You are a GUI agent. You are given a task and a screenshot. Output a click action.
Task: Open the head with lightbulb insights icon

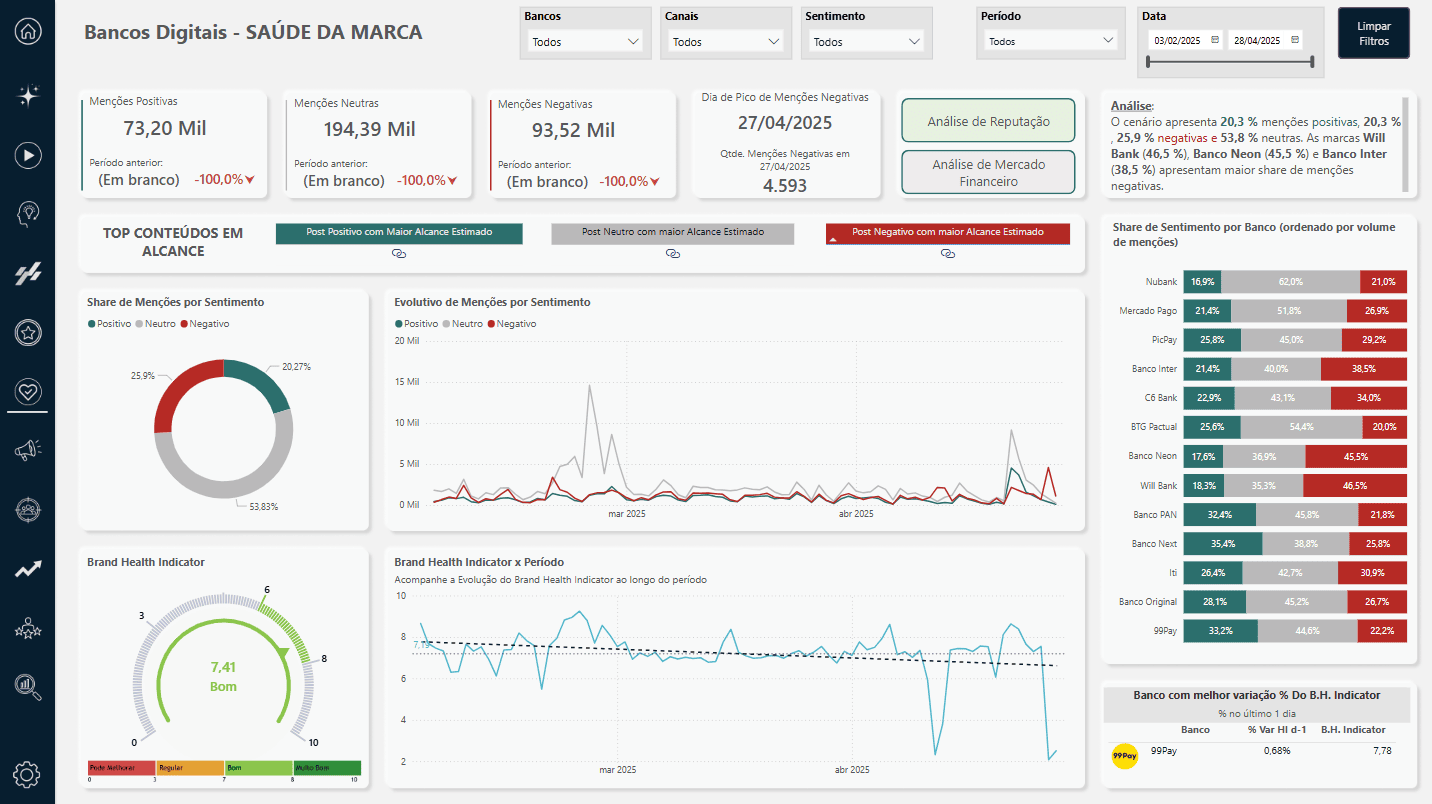[x=28, y=214]
